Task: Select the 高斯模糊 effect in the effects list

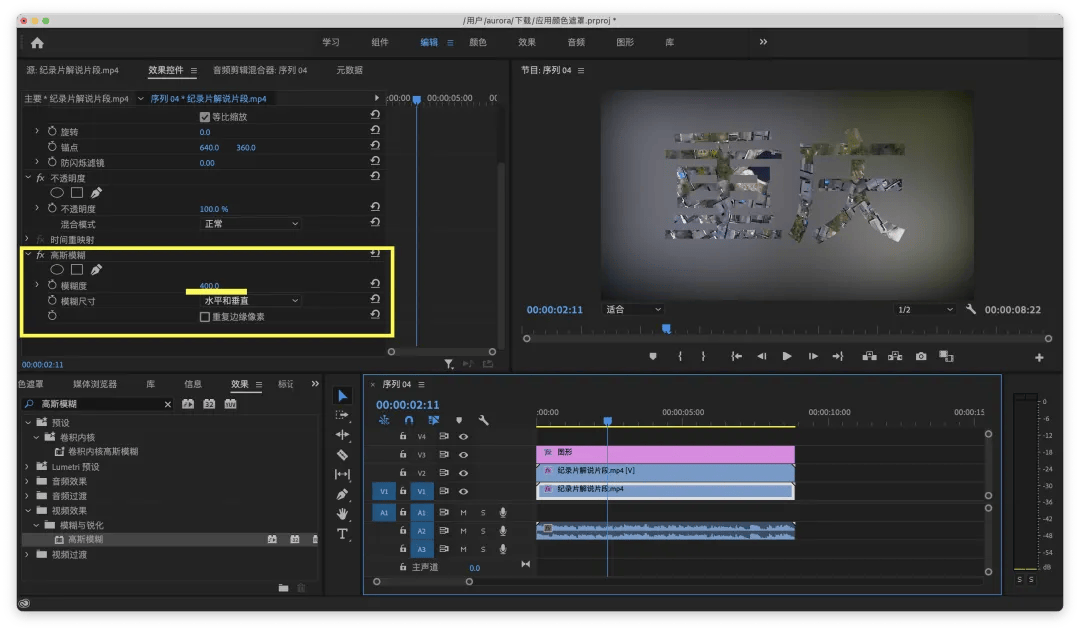Action: (85, 539)
